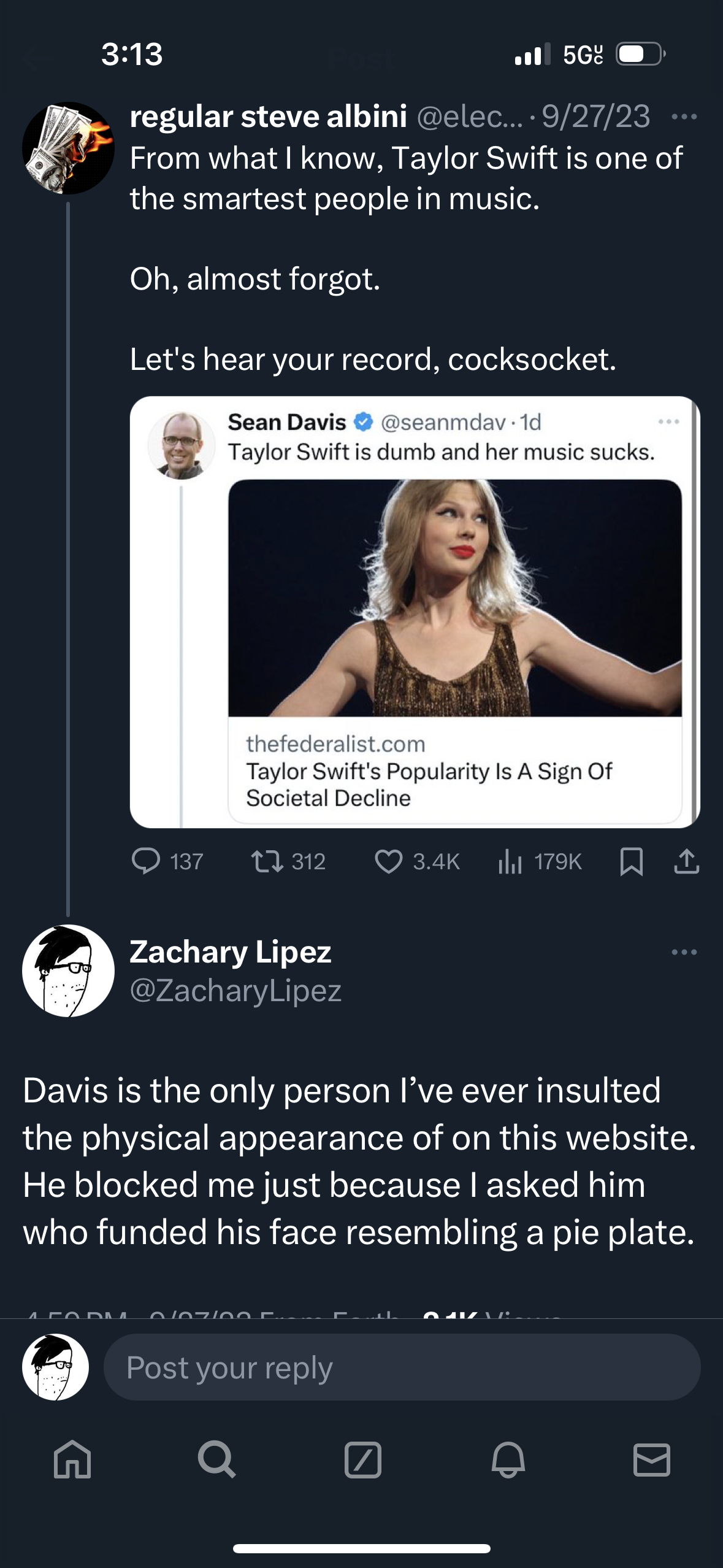Open the Taylor Swift article image
Image resolution: width=723 pixels, height=1568 pixels.
point(454,598)
